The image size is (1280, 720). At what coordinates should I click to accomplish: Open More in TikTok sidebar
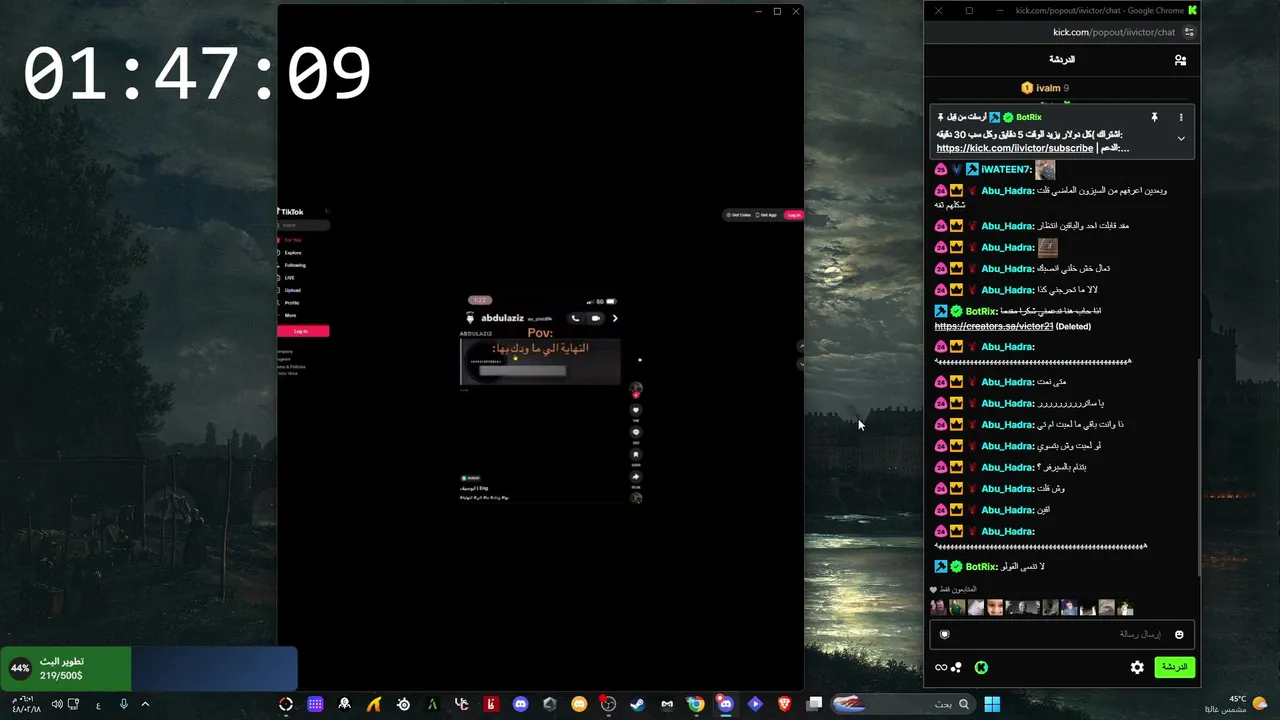[x=289, y=315]
